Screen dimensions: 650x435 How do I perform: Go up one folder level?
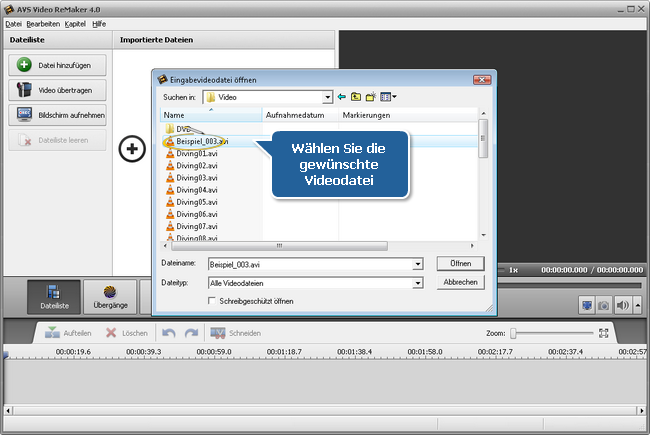pos(356,97)
